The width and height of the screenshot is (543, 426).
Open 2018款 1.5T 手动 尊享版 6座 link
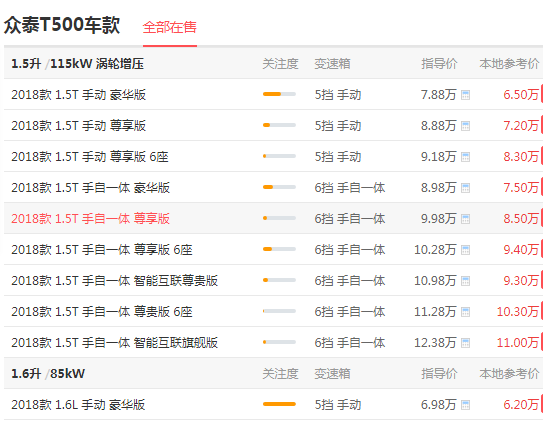[x=90, y=157]
